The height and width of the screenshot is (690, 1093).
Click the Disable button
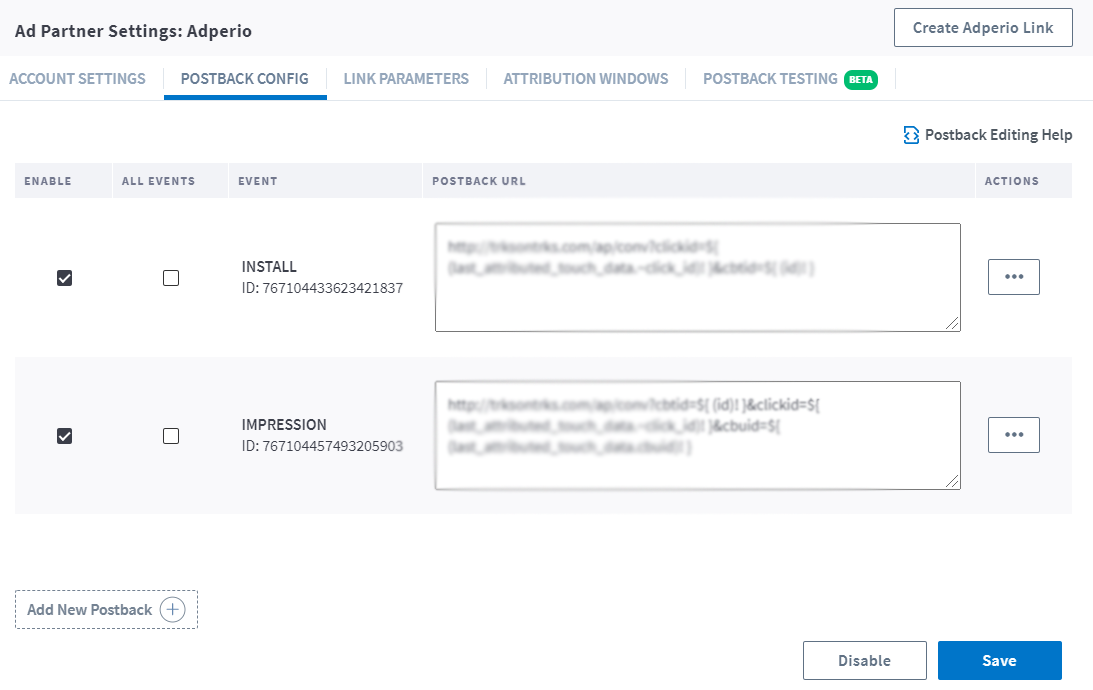point(864,660)
